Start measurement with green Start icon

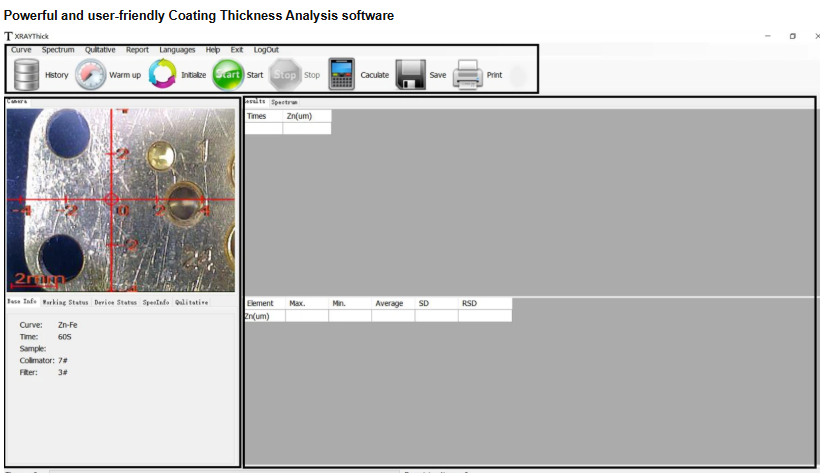(228, 75)
